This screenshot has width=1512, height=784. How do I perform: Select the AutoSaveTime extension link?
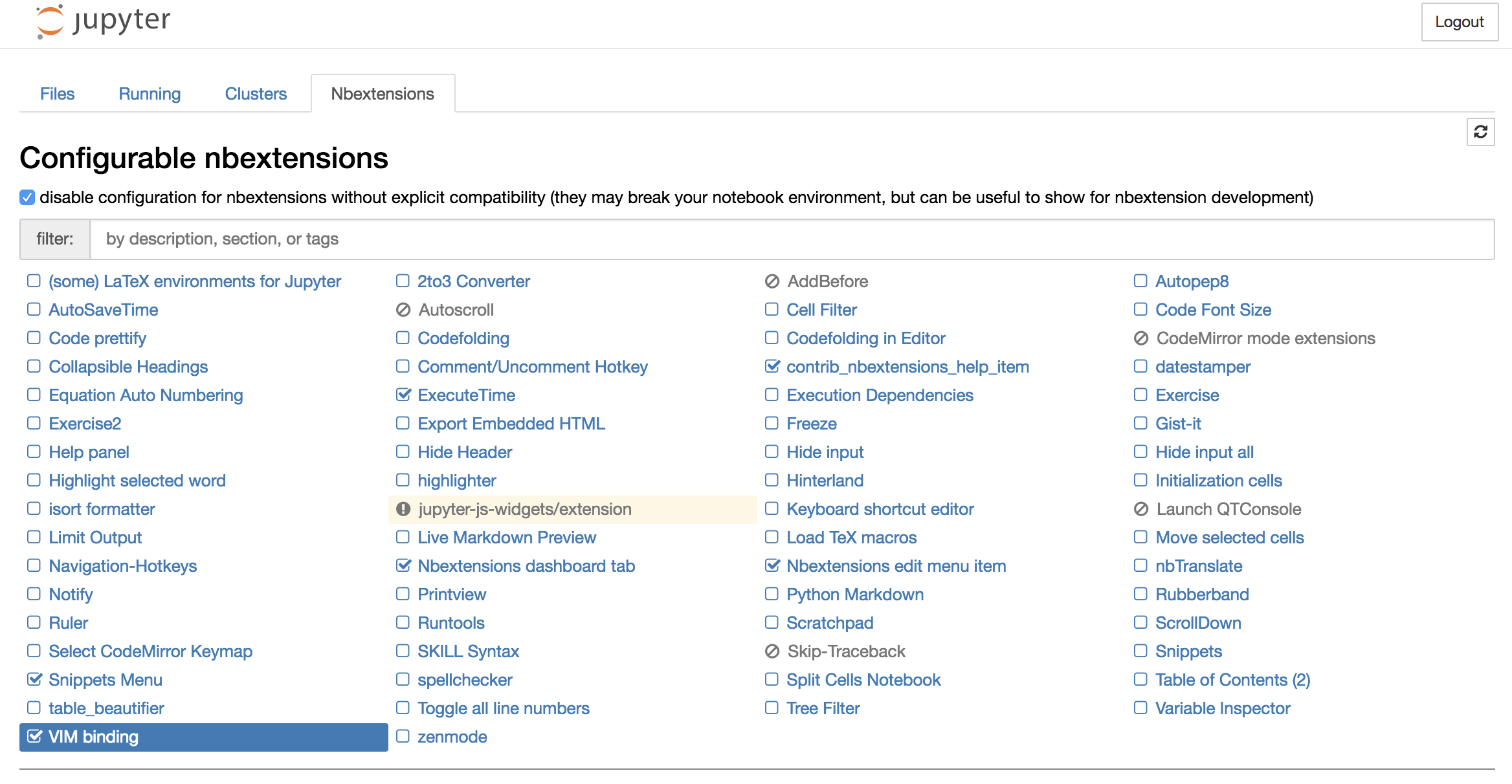104,310
